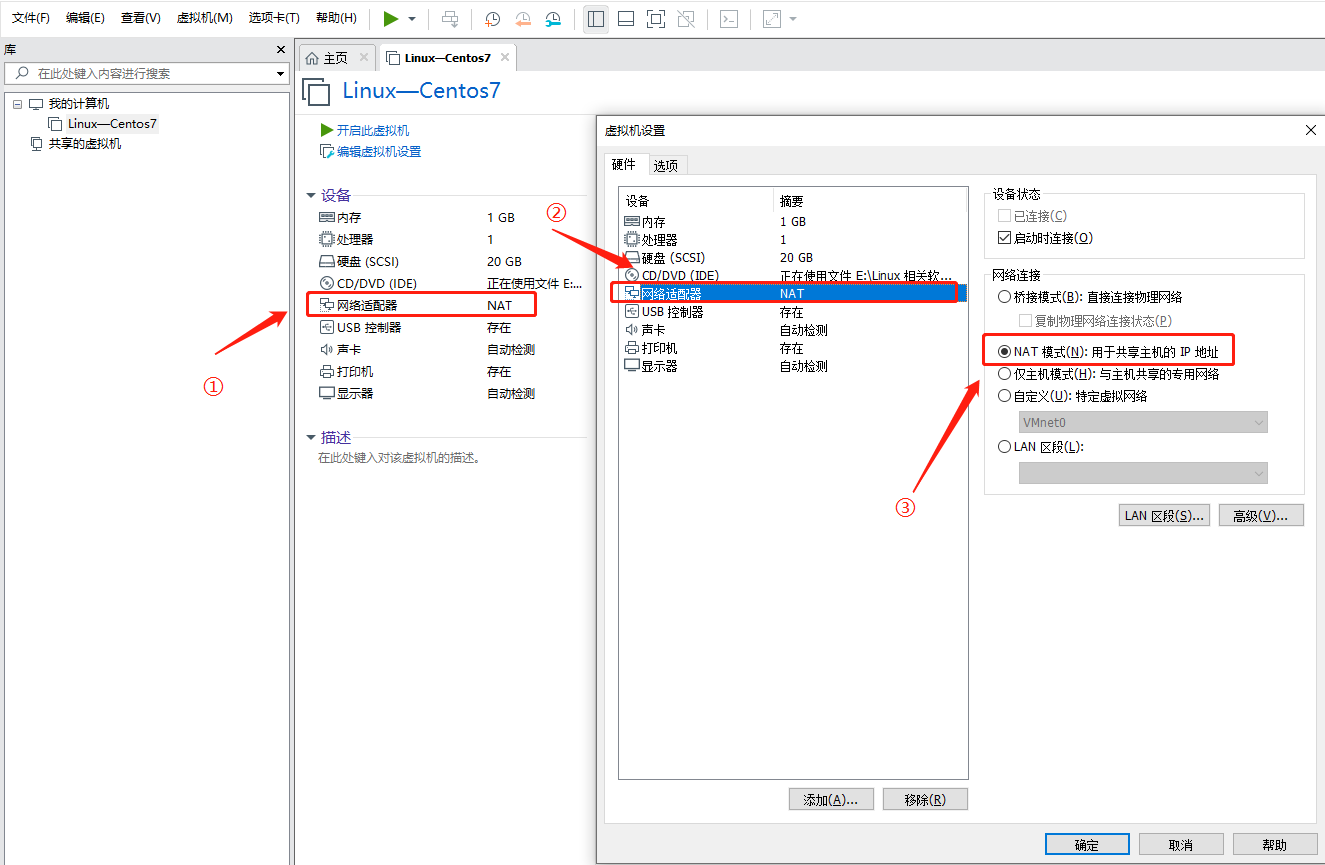Open the 选项卡(T) menu
This screenshot has height=865, width=1325.
tap(275, 18)
